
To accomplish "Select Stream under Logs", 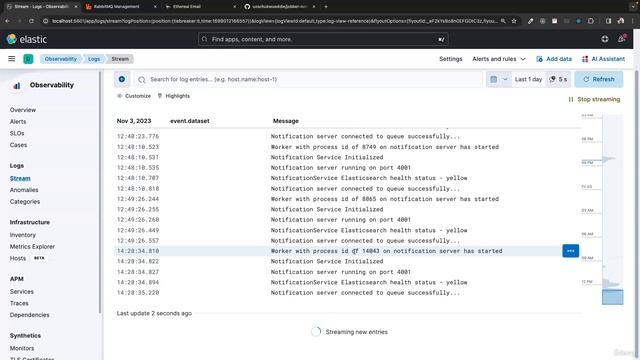I will click(x=20, y=178).
